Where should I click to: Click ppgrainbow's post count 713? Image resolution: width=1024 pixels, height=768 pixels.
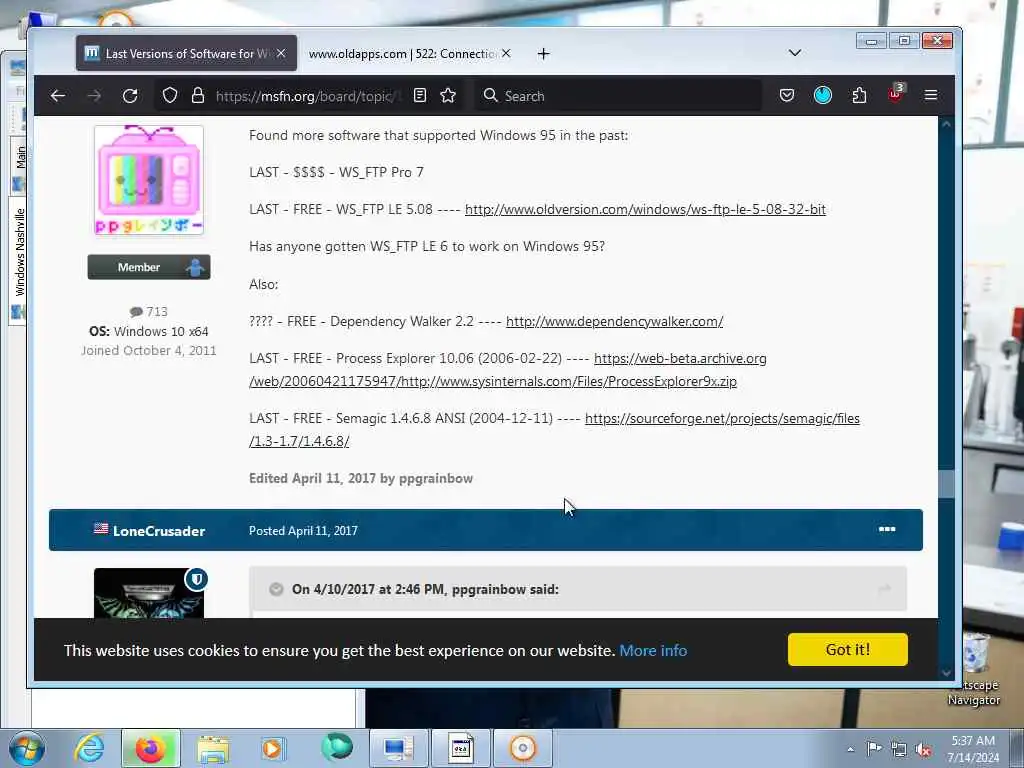tap(149, 312)
